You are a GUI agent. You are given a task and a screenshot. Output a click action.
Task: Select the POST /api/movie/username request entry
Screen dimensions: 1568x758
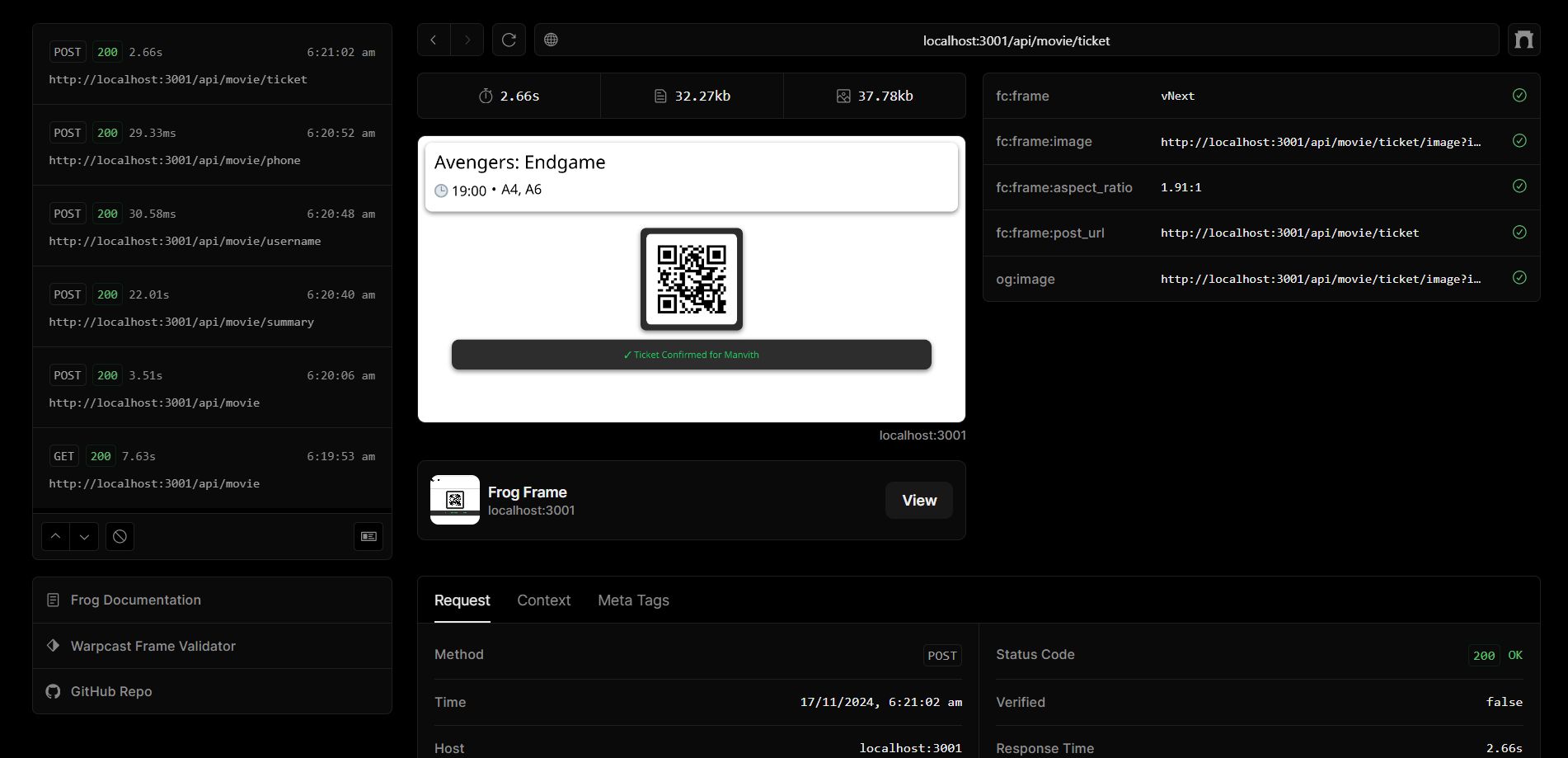212,226
